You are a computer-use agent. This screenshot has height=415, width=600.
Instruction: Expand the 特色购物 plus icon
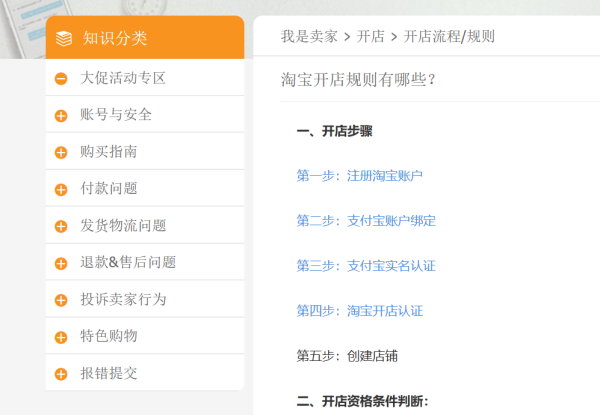[x=61, y=337]
